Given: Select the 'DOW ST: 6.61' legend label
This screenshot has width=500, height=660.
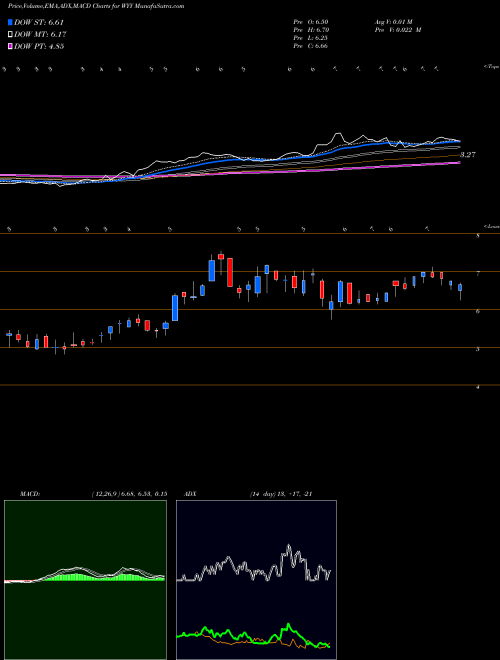Looking at the screenshot, I should coord(39,22).
